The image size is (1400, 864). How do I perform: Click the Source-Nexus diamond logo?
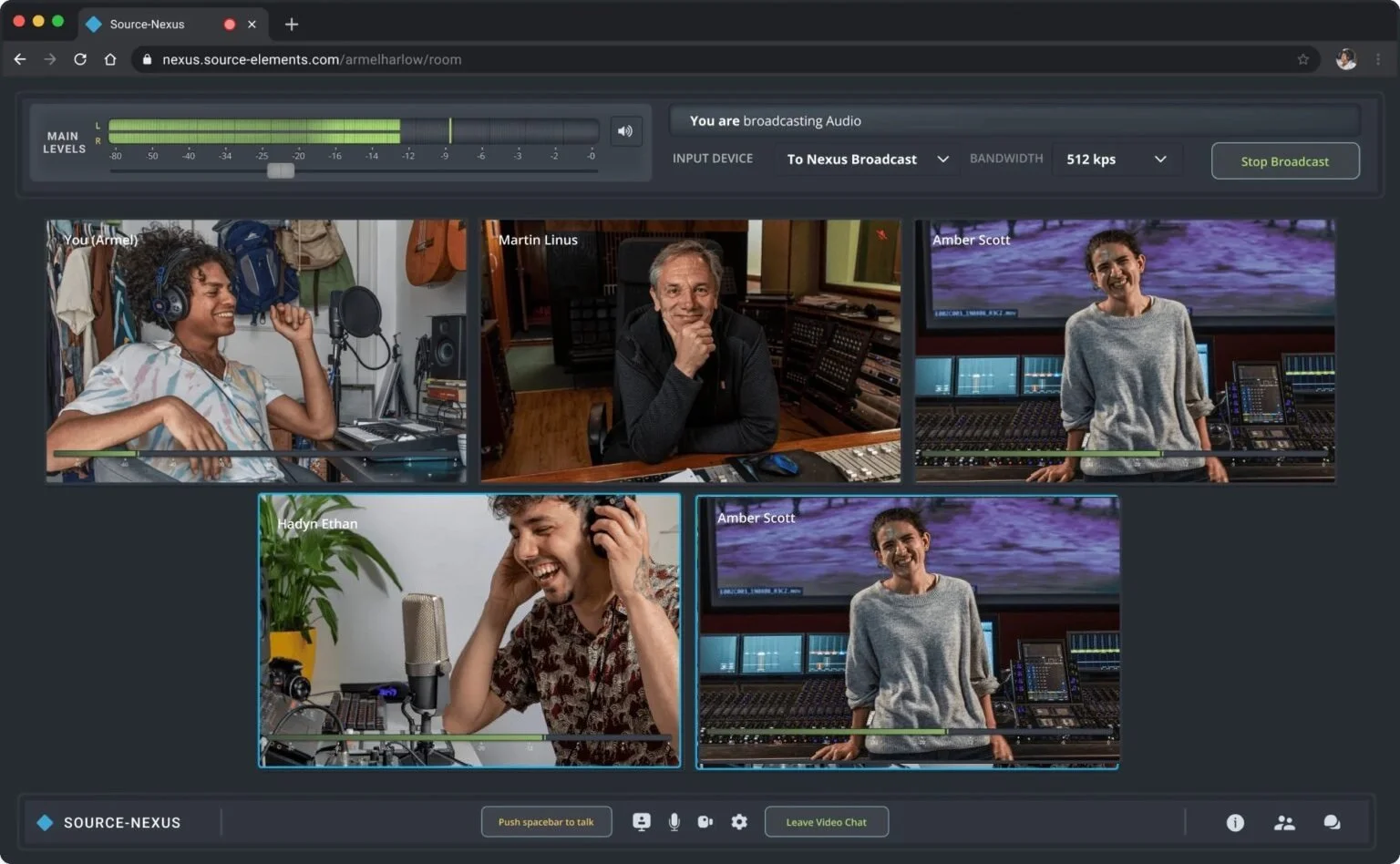pos(45,823)
